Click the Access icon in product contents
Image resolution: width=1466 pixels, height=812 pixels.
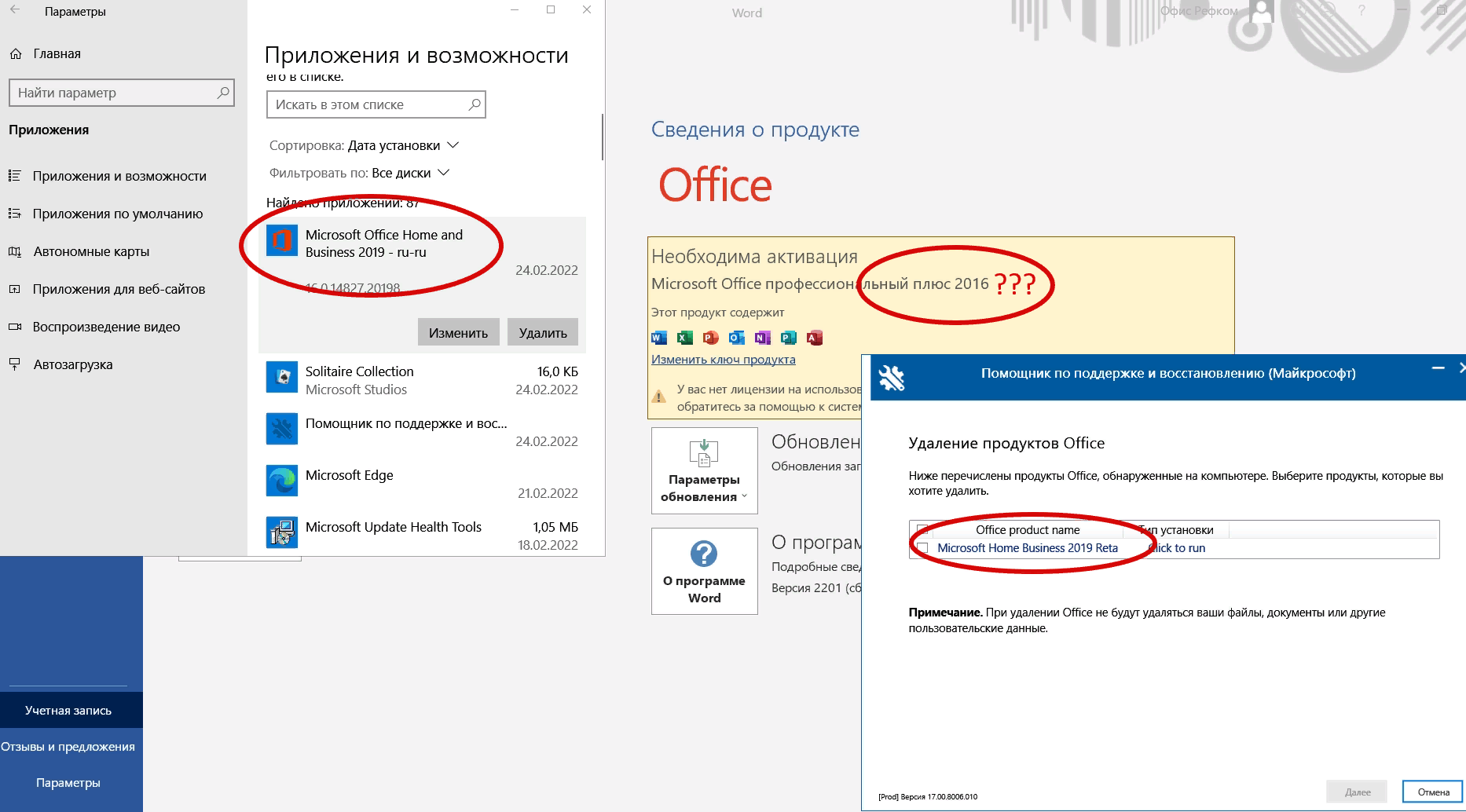click(x=815, y=338)
